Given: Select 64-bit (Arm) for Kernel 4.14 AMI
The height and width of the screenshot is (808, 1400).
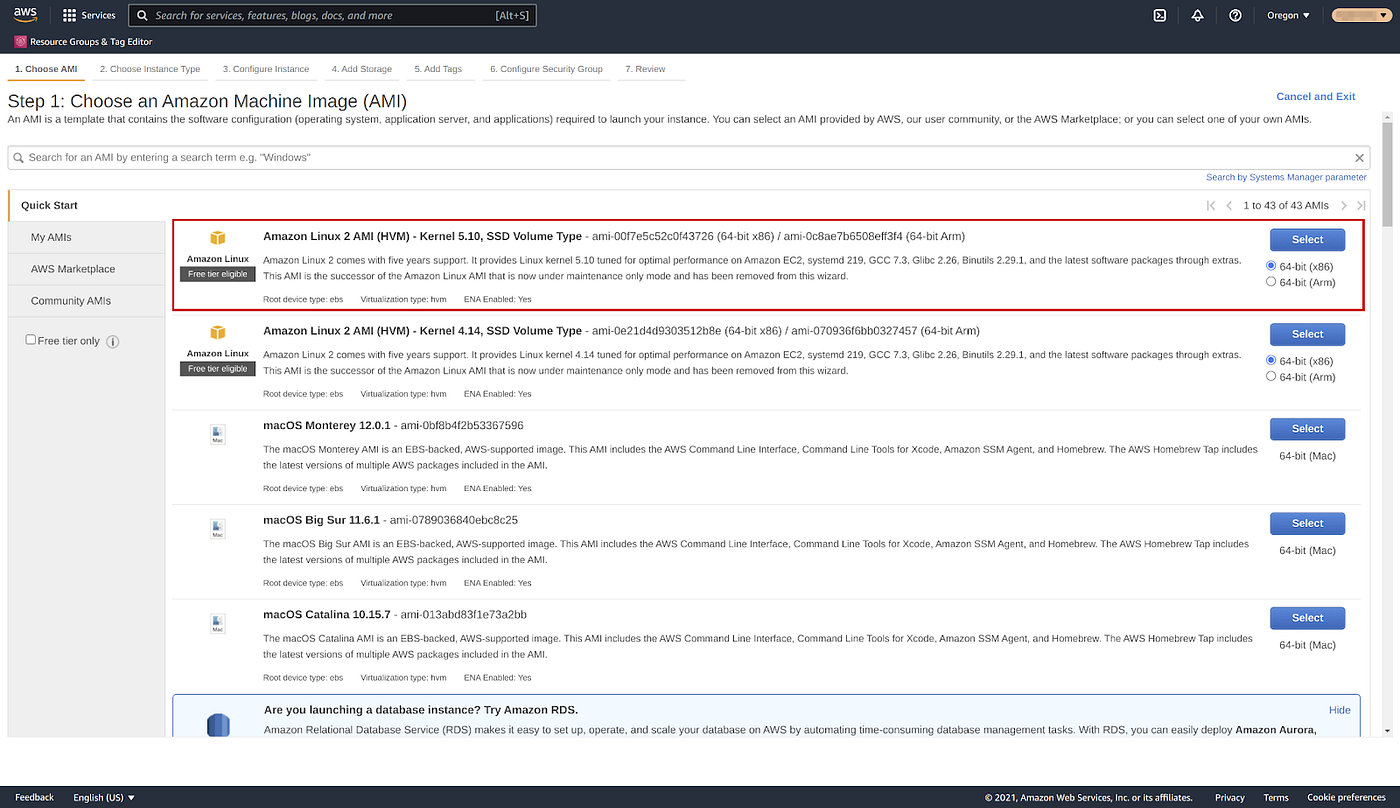Looking at the screenshot, I should pyautogui.click(x=1271, y=376).
